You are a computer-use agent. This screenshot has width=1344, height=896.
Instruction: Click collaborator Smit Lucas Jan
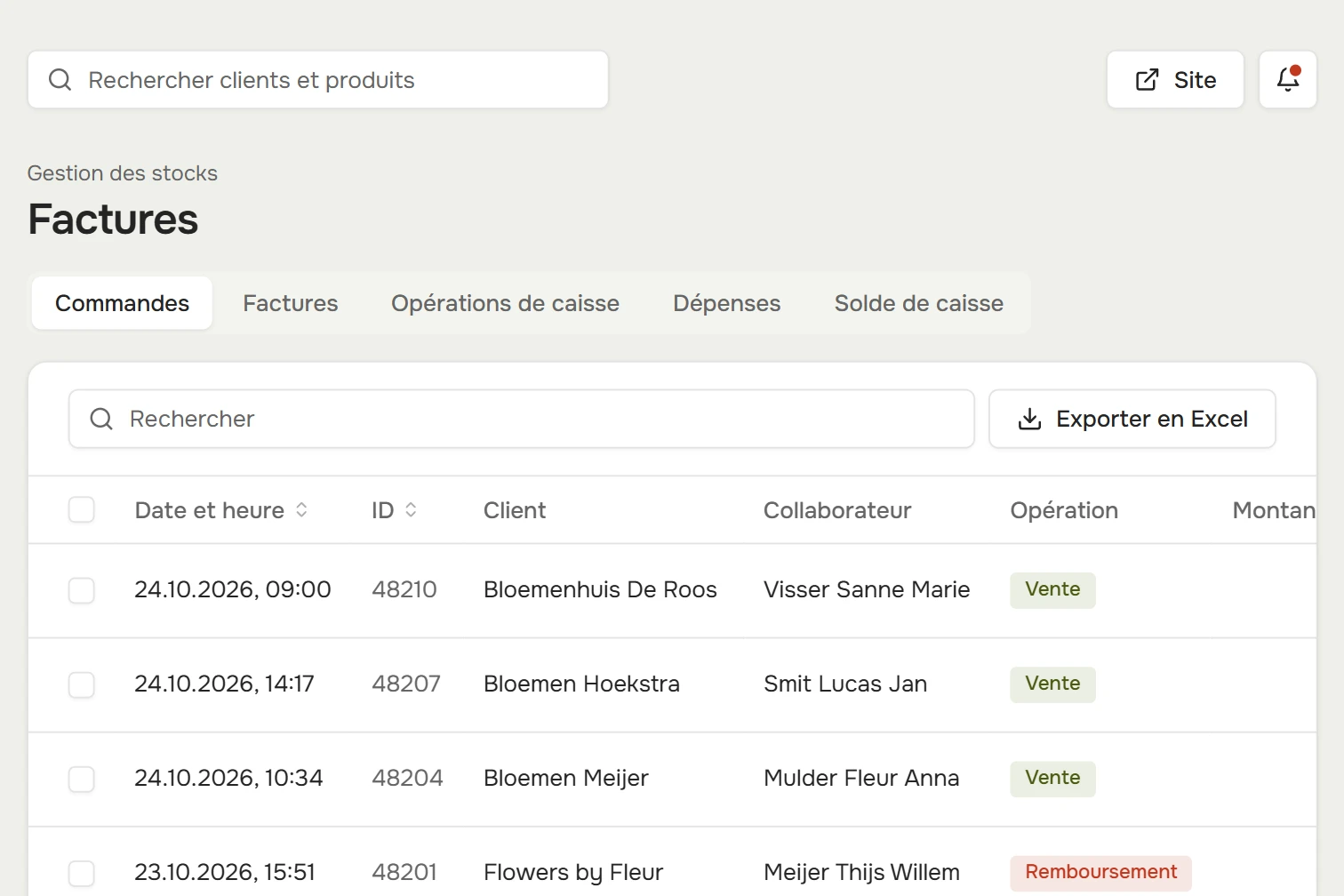click(845, 684)
